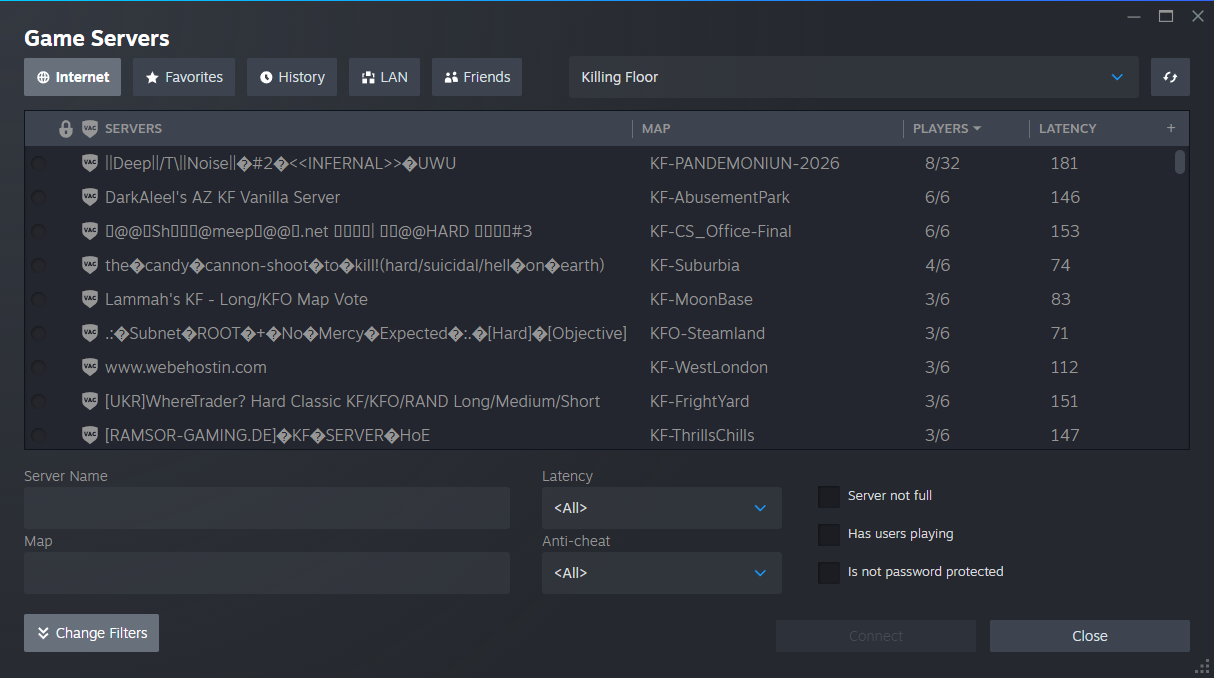Click VAC icon on the [UKR]WhereTrader? row
This screenshot has height=678, width=1214.
90,401
